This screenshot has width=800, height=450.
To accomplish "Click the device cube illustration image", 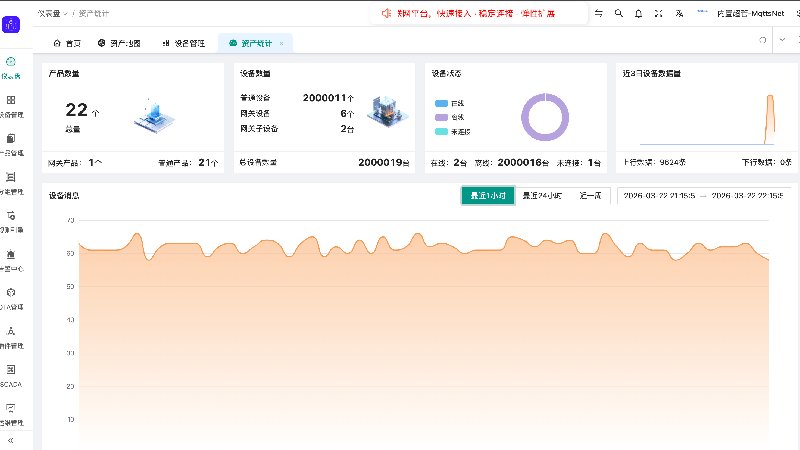I will [388, 111].
